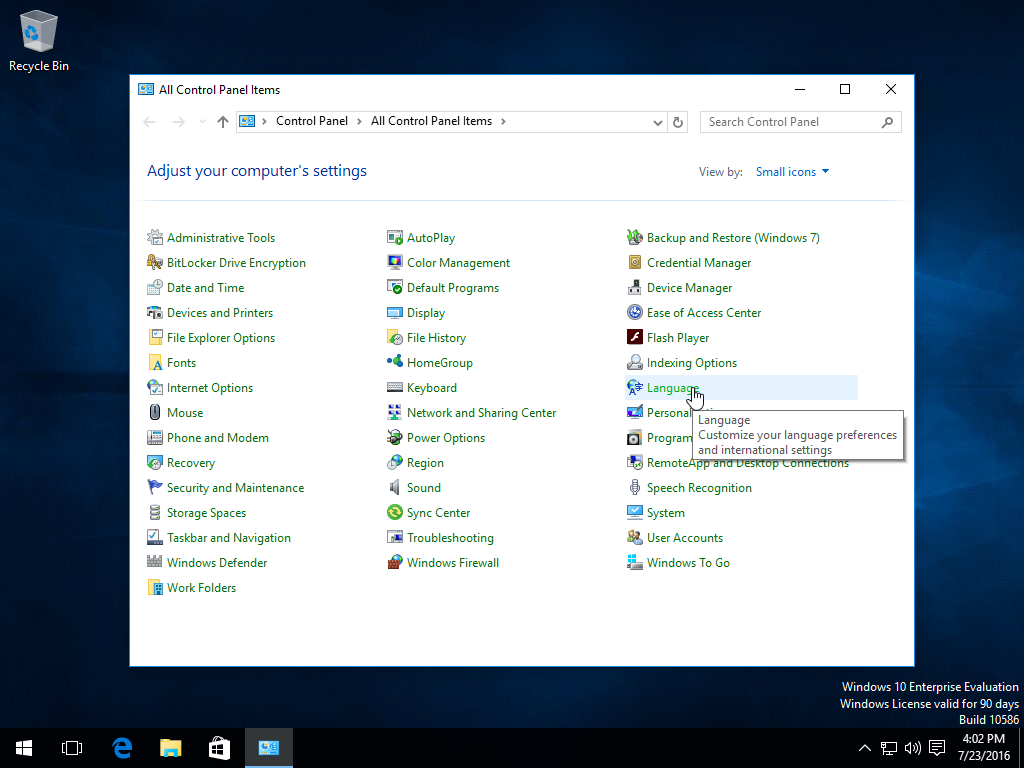The image size is (1024, 768).
Task: Click the volume icon in system tray
Action: pos(913,748)
